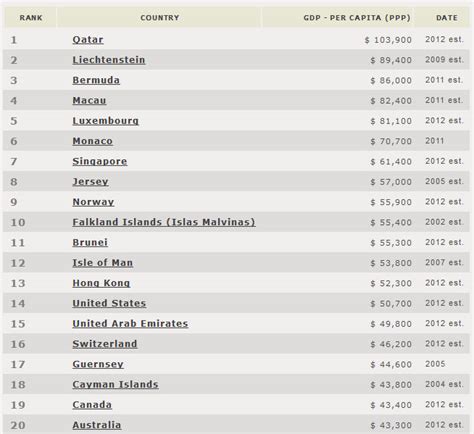Viewport: 474px width, 434px height.
Task: Open the Cayman Islands link
Action: (115, 384)
